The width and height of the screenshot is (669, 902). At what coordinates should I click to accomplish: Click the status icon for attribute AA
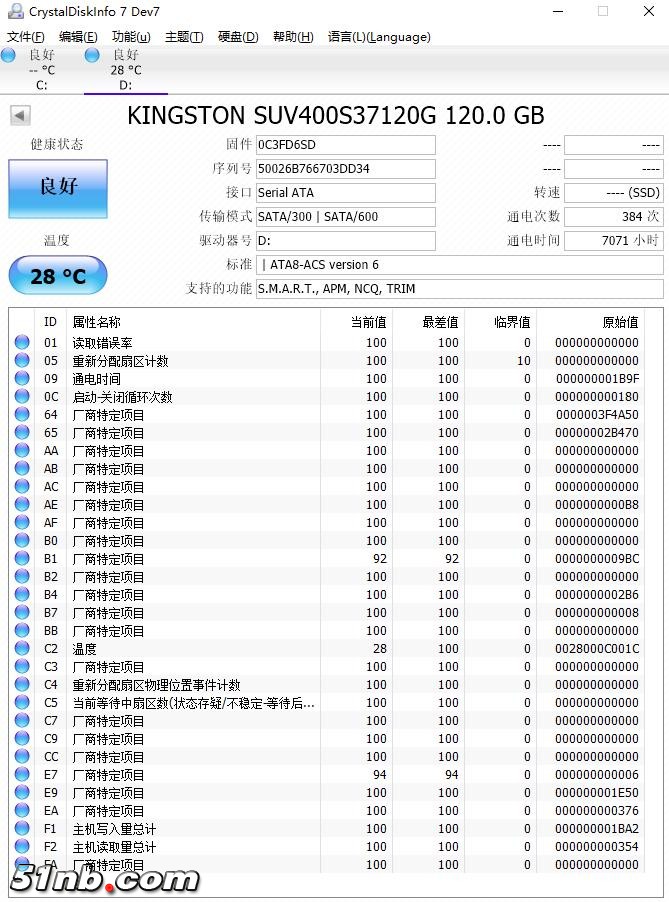(22, 450)
